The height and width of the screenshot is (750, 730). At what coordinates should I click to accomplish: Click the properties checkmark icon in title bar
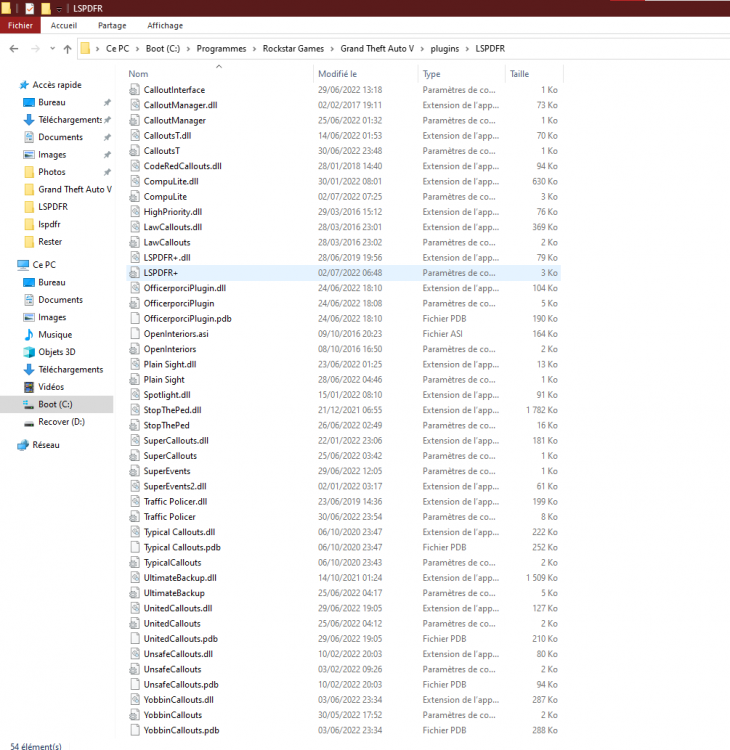(x=30, y=8)
